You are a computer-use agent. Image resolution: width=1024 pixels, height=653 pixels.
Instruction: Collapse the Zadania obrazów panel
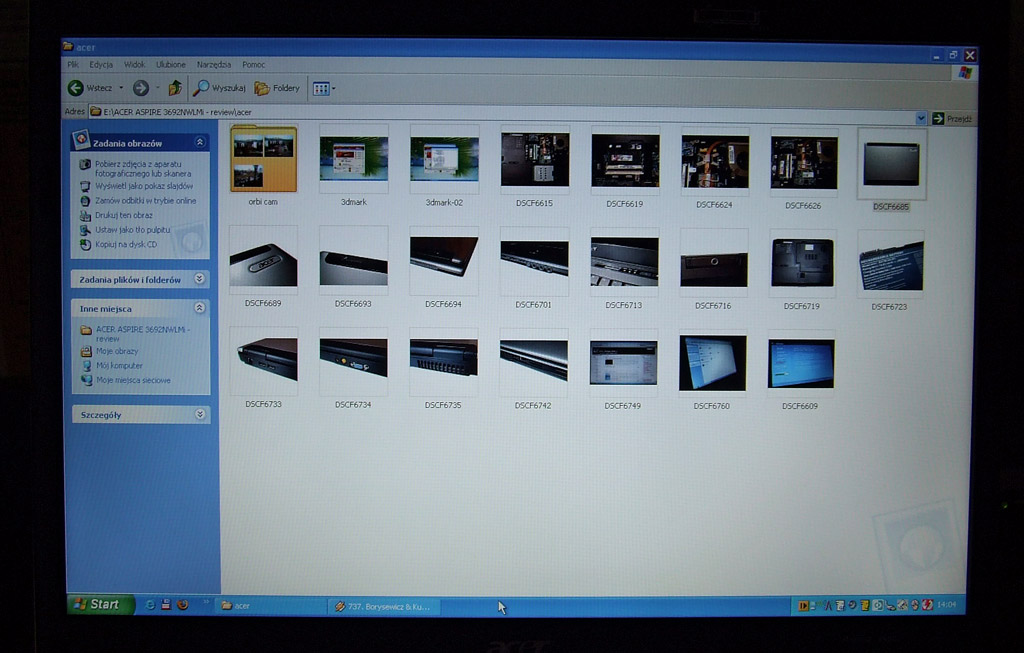pyautogui.click(x=200, y=142)
